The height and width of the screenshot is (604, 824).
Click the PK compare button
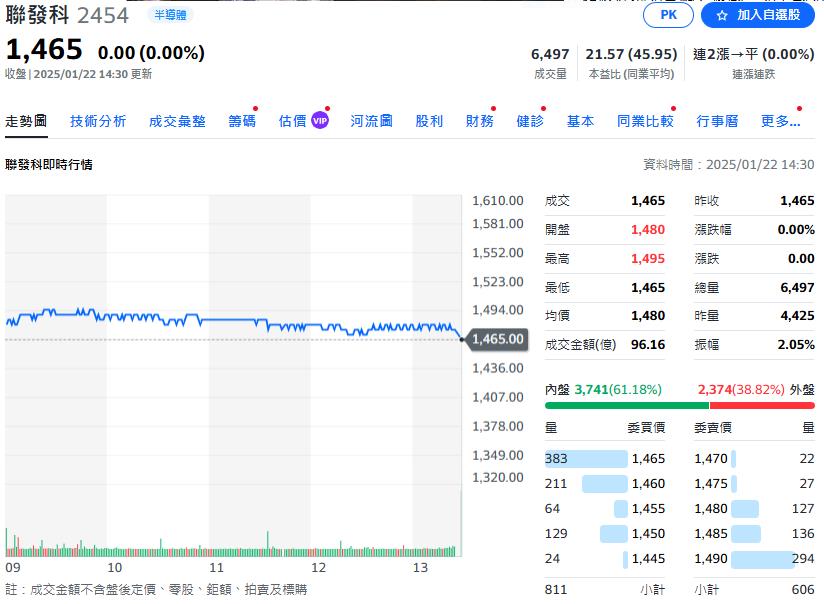pos(668,15)
